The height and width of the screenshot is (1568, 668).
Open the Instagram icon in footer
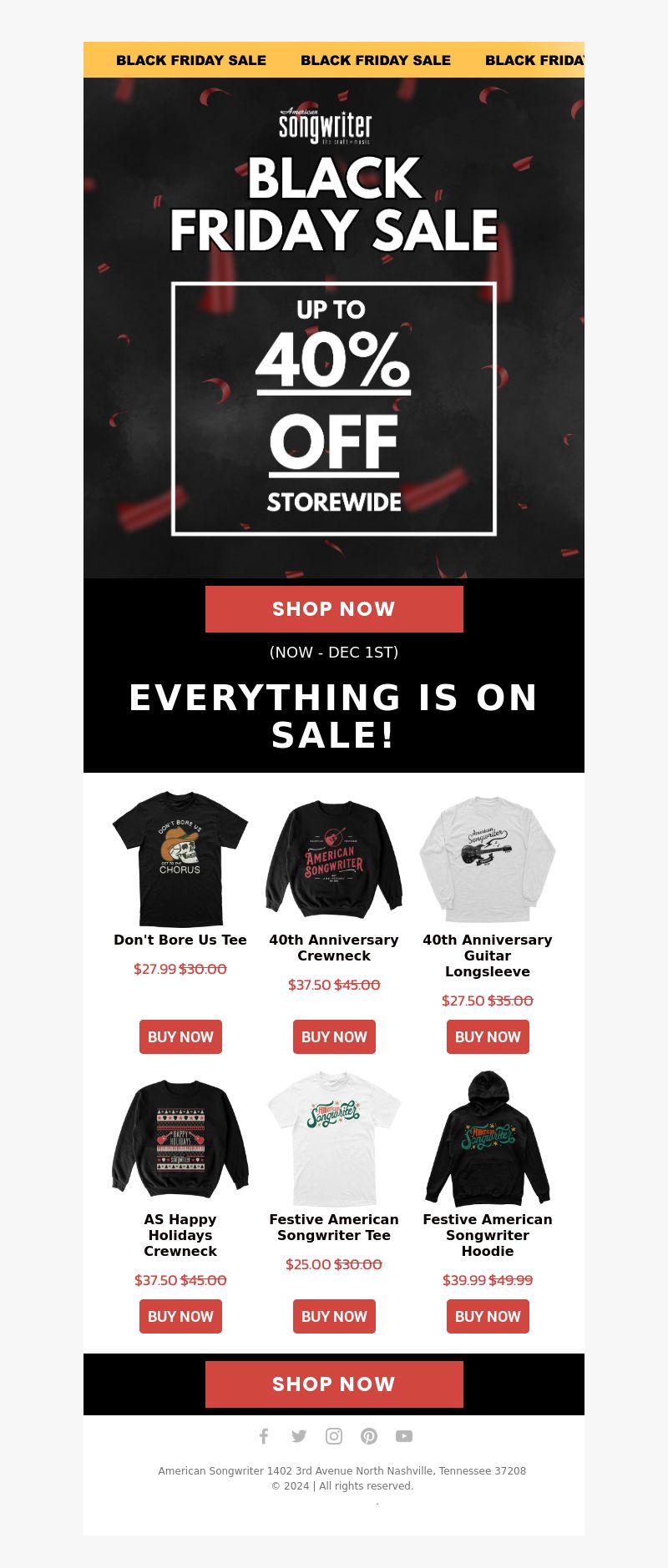pos(334,1436)
